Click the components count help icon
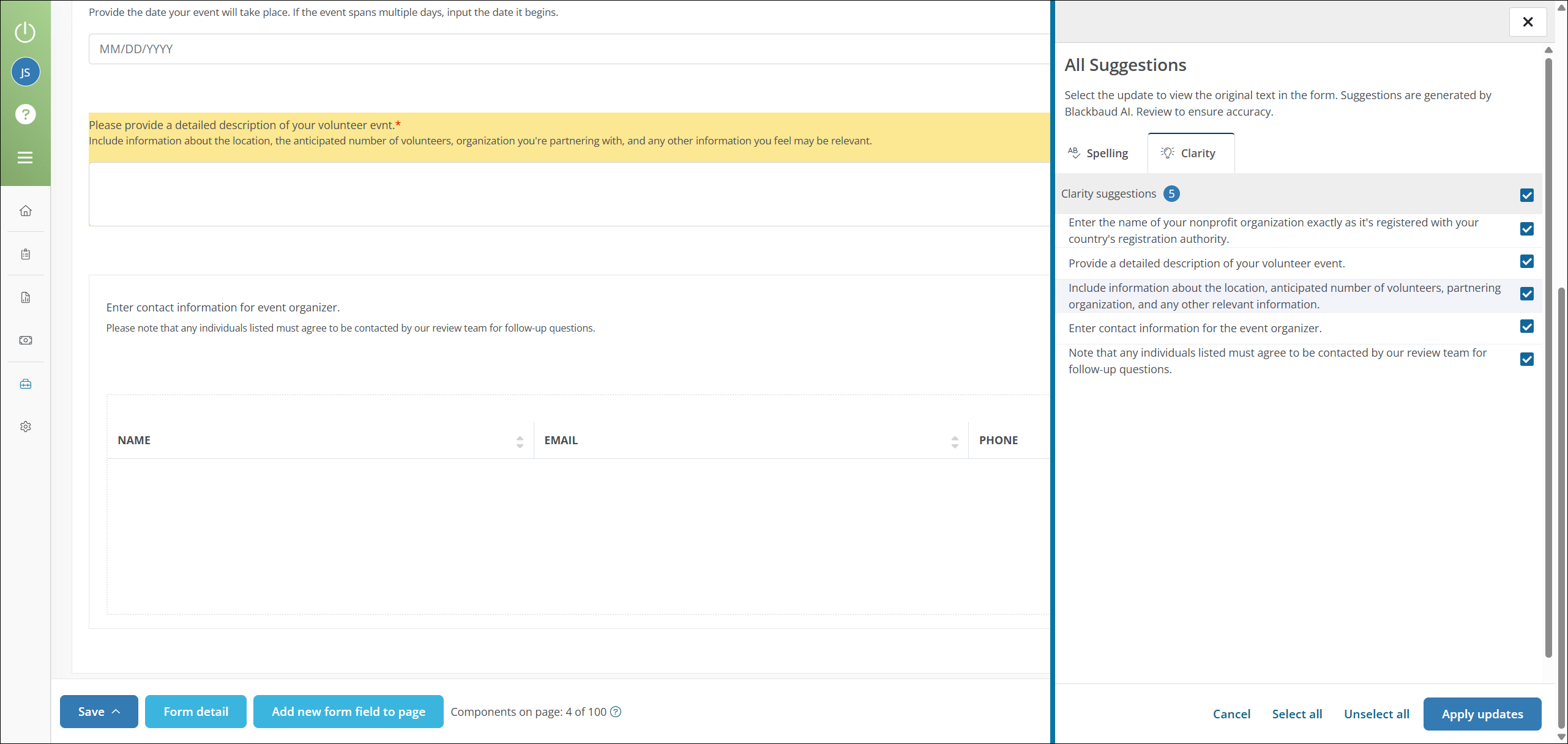Image resolution: width=1568 pixels, height=744 pixels. 616,712
